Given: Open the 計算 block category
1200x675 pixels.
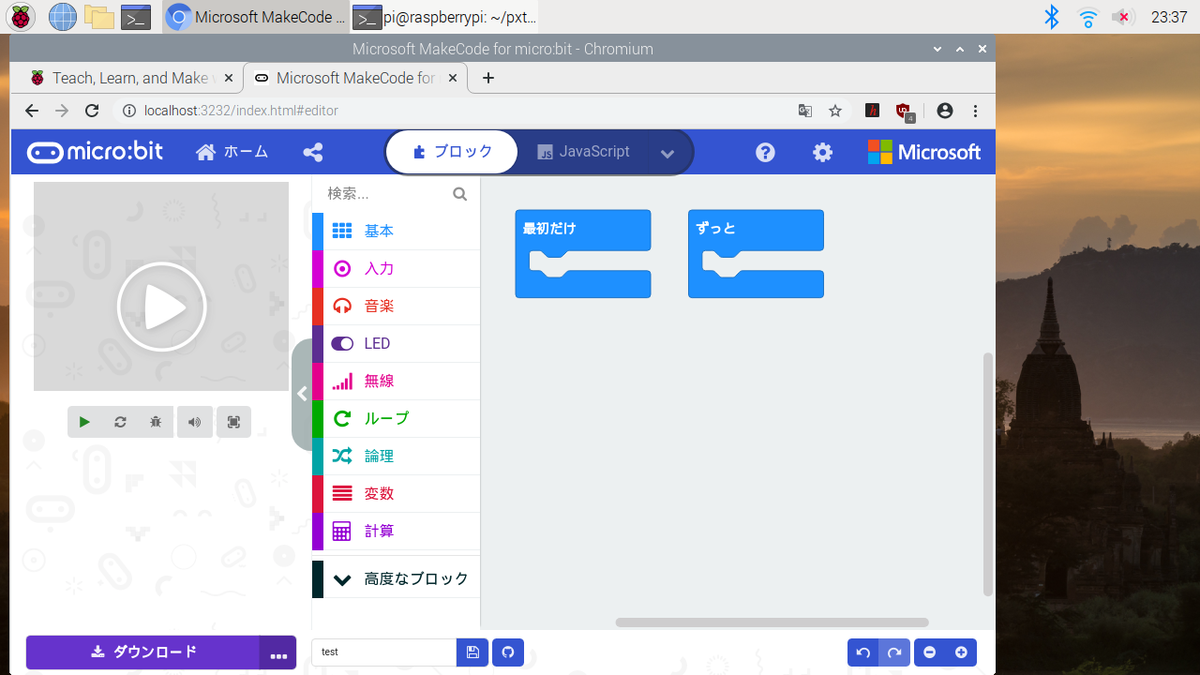Looking at the screenshot, I should tap(396, 531).
